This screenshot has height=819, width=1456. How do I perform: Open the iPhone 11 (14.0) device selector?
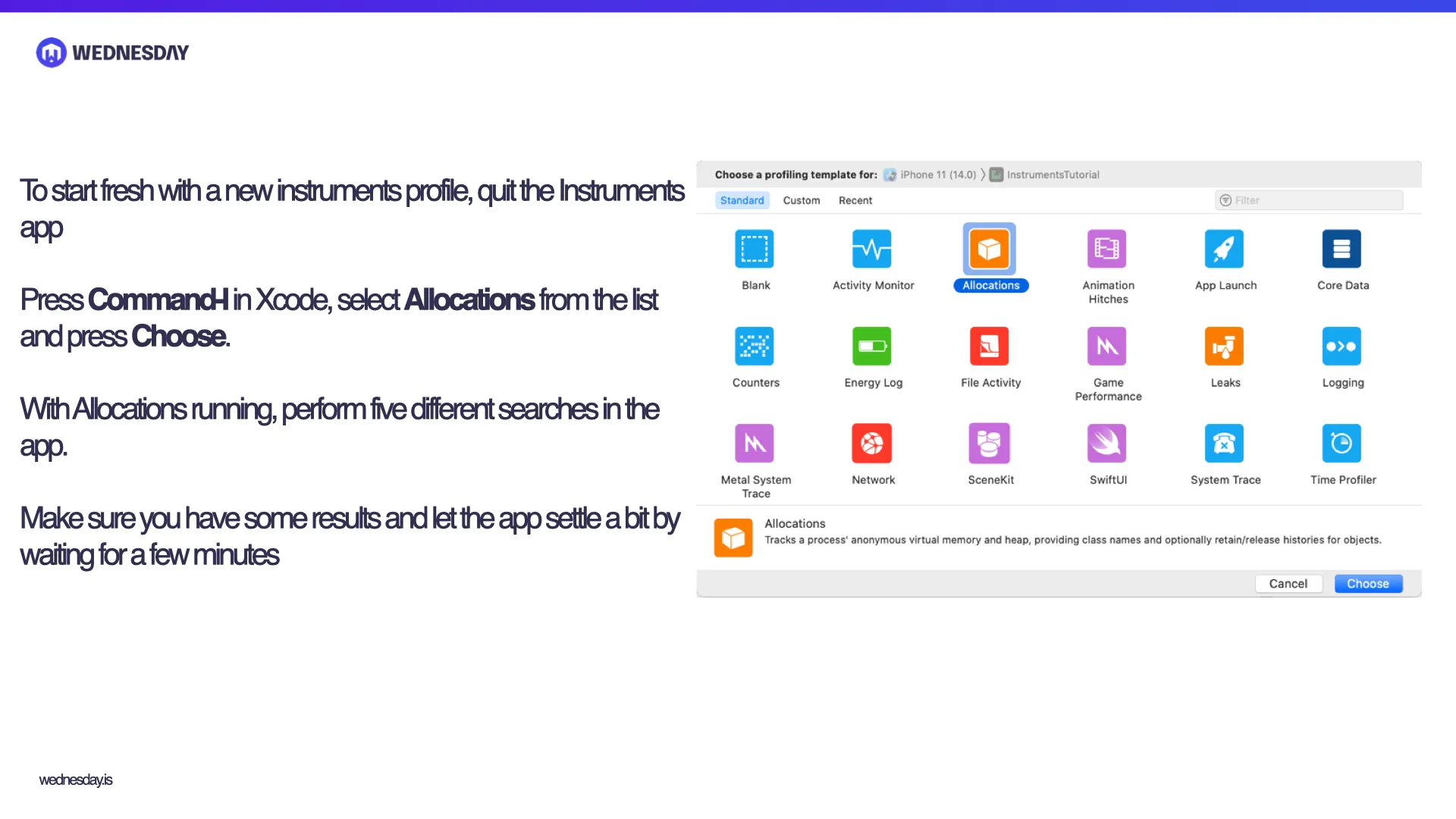click(x=930, y=174)
